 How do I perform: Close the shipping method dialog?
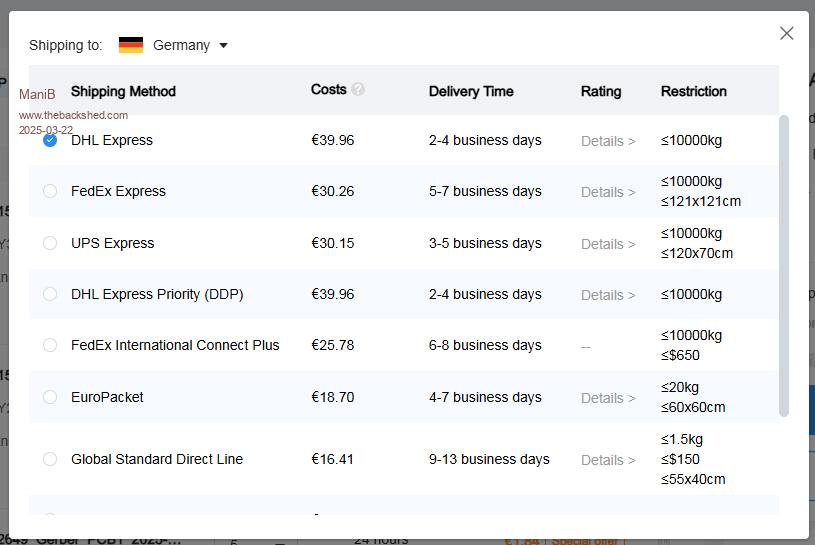coord(786,33)
